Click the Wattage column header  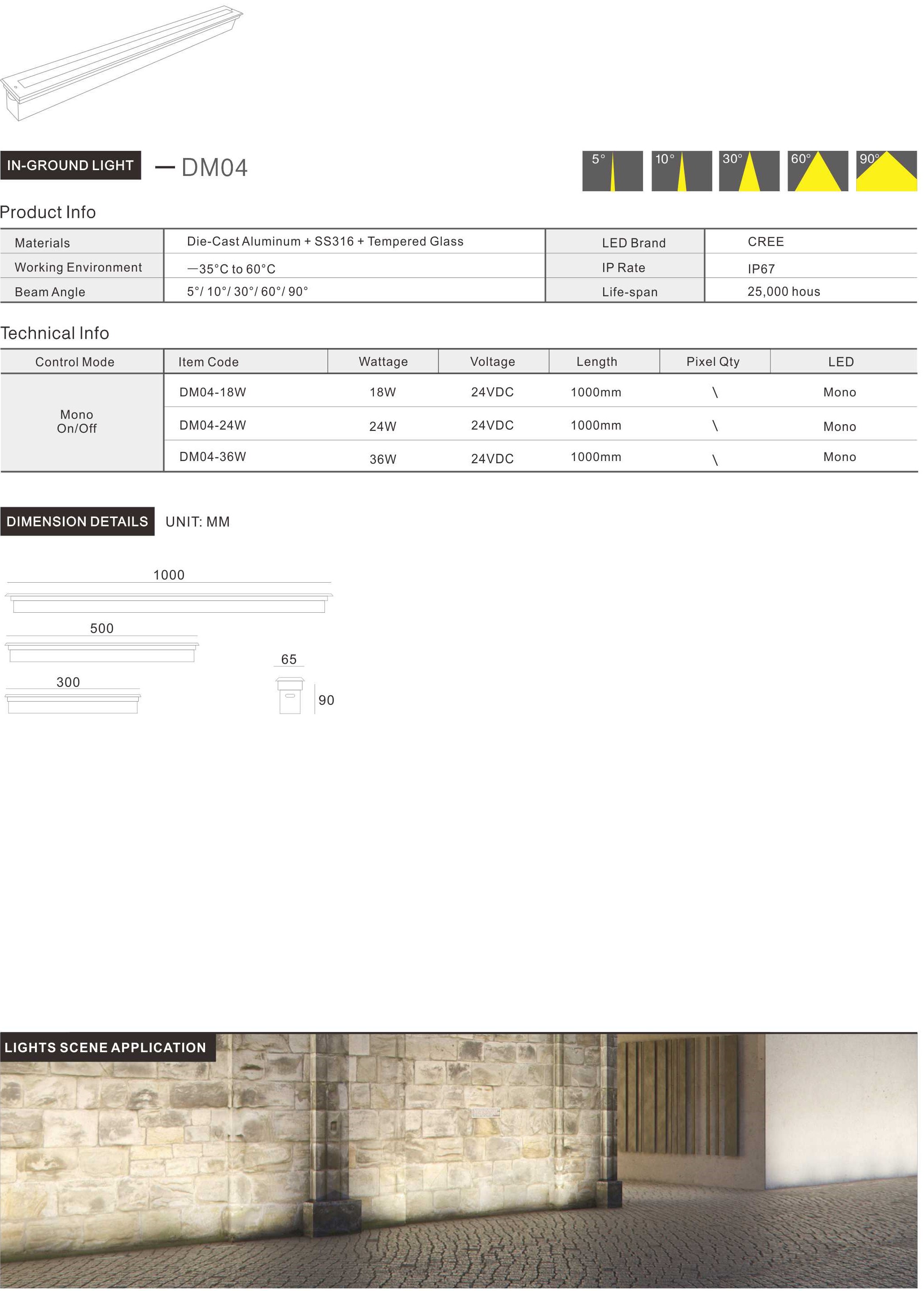383,362
